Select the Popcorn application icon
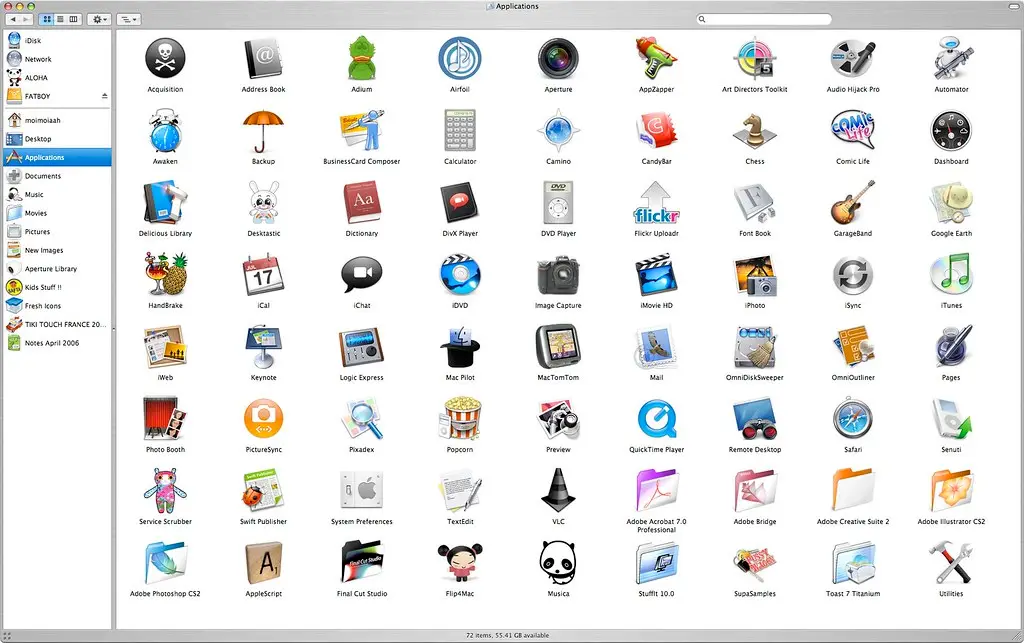Viewport: 1024px width, 643px height. [x=460, y=419]
